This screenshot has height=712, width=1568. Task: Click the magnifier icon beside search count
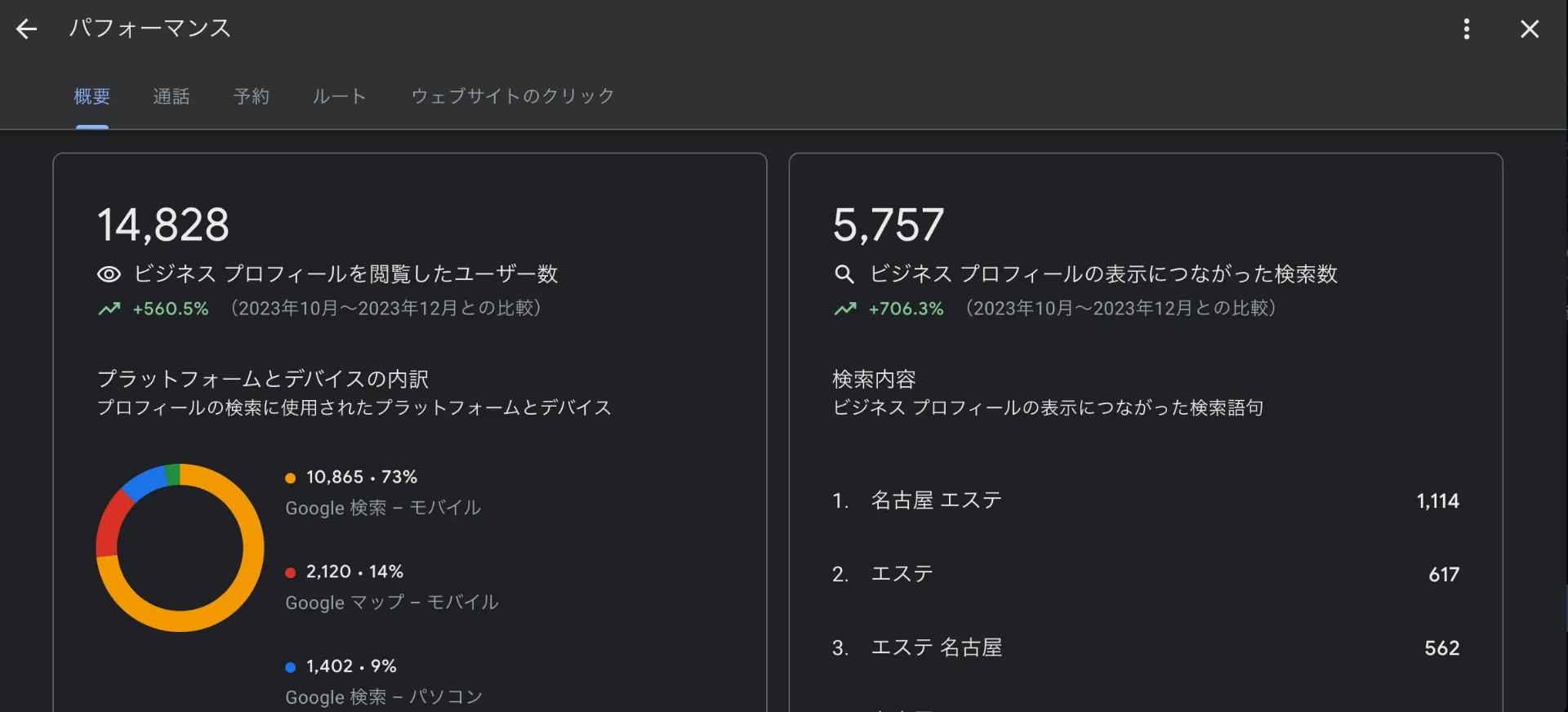(844, 274)
